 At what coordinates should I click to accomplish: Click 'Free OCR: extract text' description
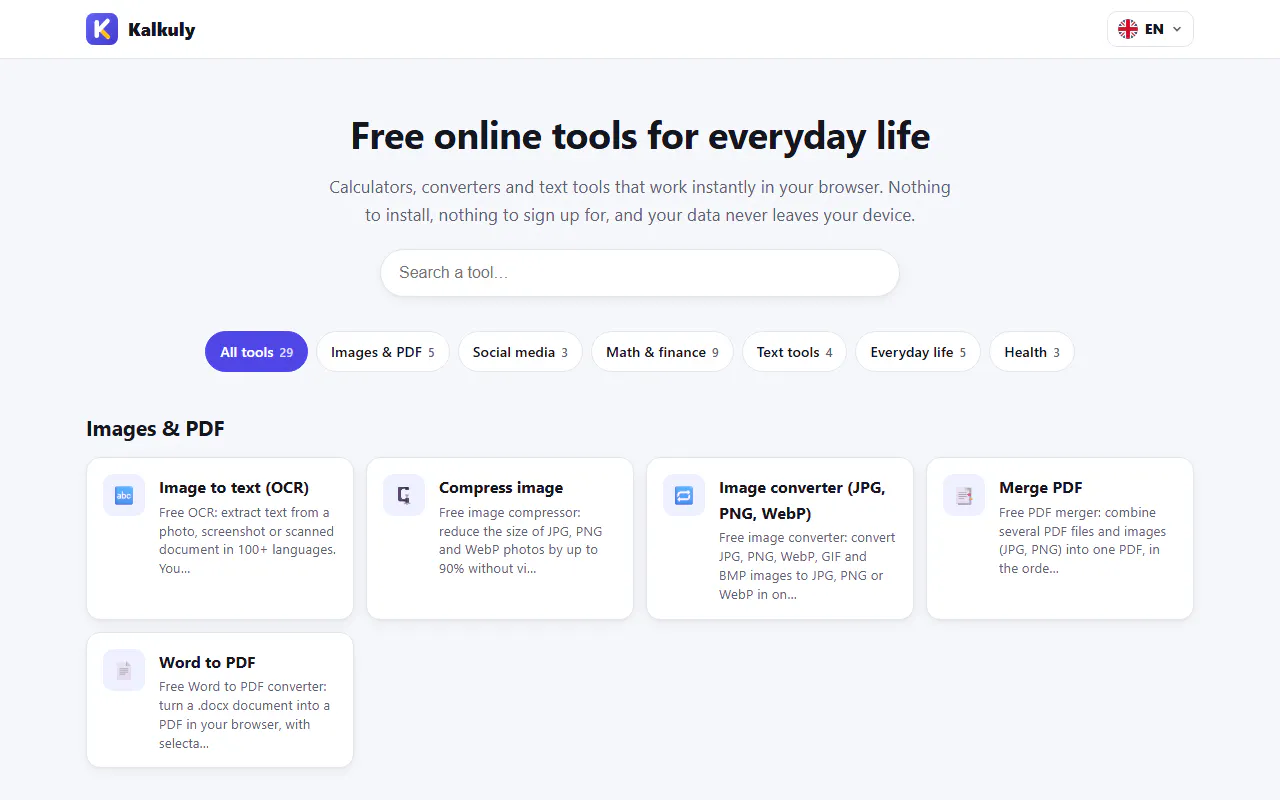coord(247,540)
